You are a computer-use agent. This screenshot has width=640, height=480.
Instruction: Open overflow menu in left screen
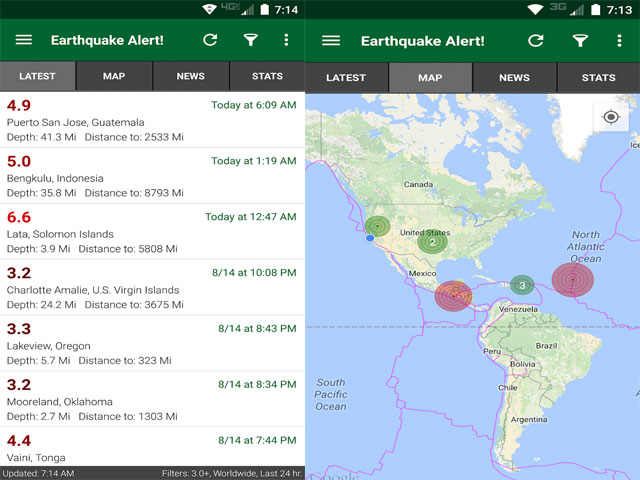click(286, 40)
